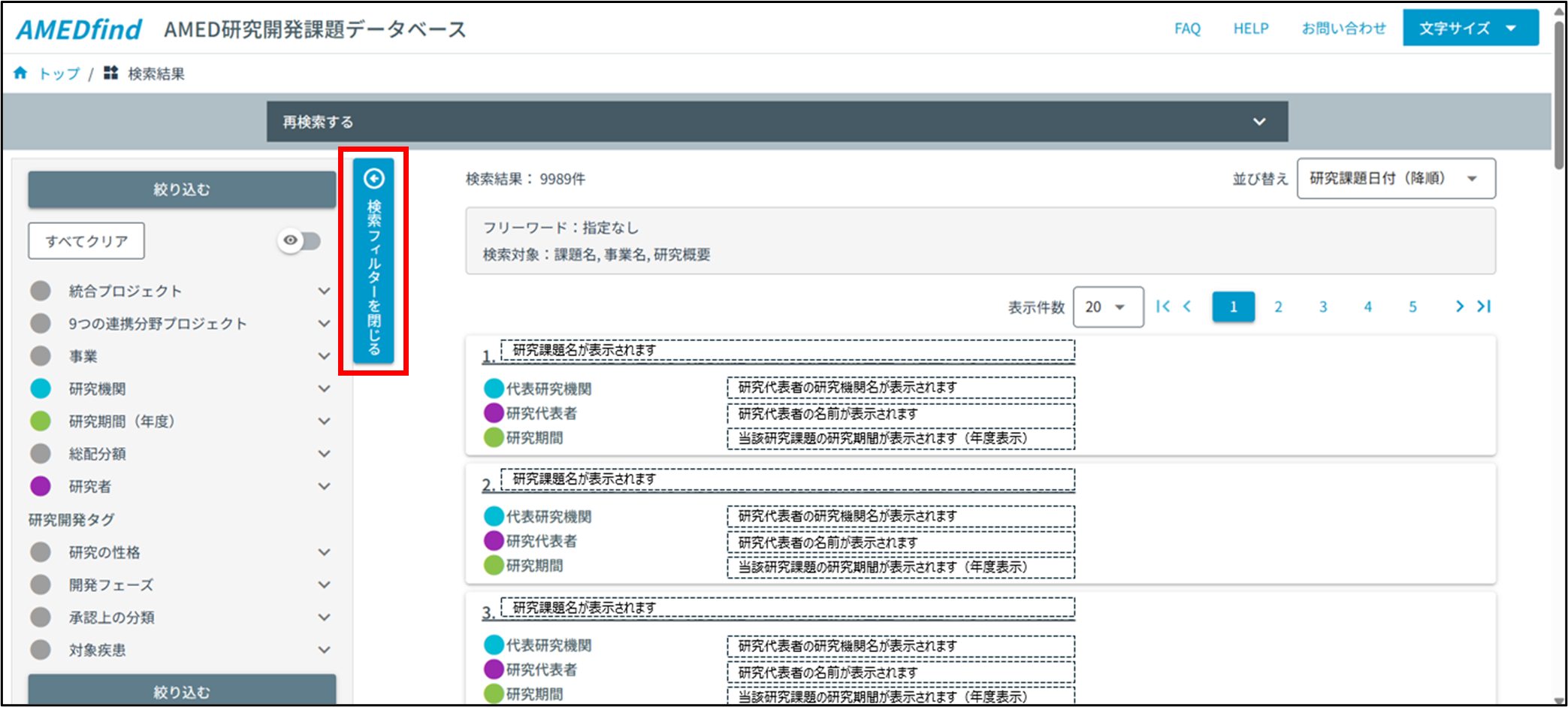The height and width of the screenshot is (707, 1568).
Task: Go to the previous results page
Action: click(x=1188, y=307)
